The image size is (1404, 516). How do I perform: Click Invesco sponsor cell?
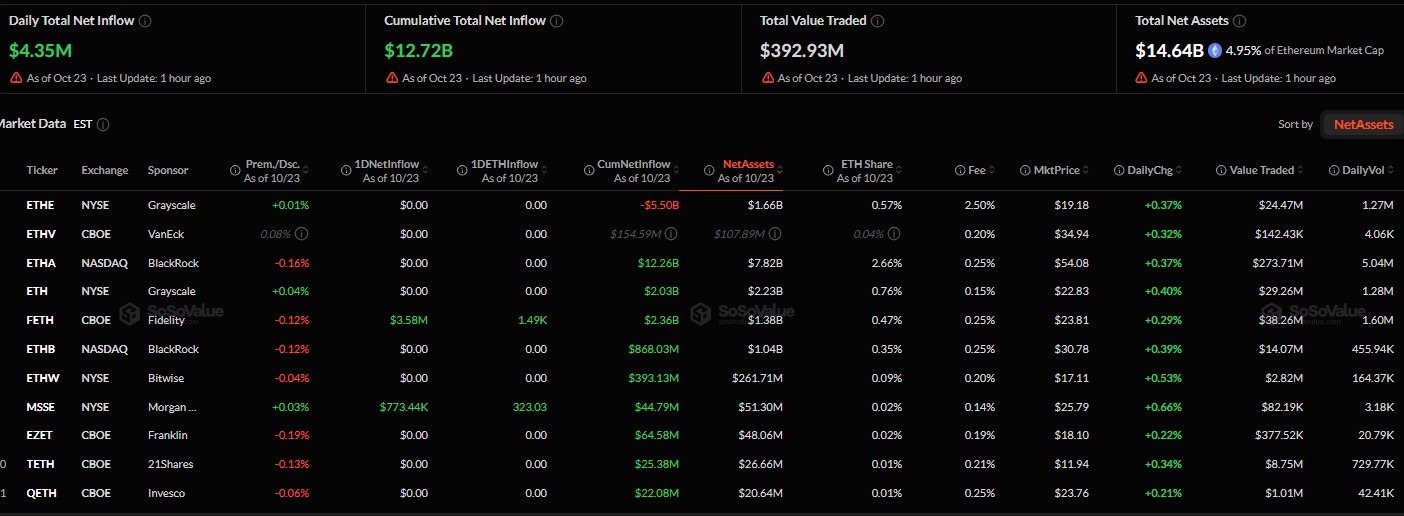point(166,493)
